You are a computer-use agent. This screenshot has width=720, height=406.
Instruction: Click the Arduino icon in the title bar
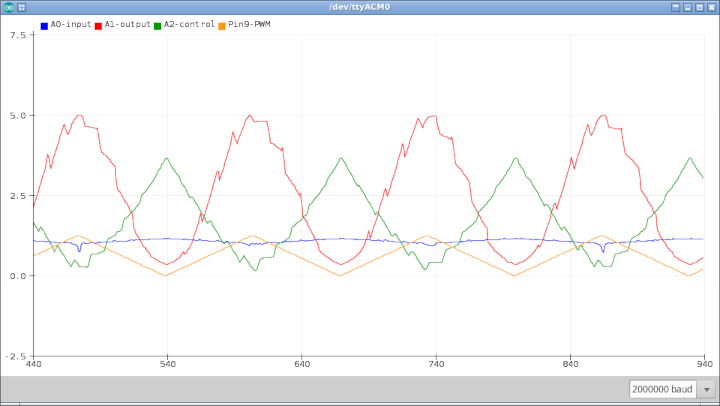(x=9, y=7)
